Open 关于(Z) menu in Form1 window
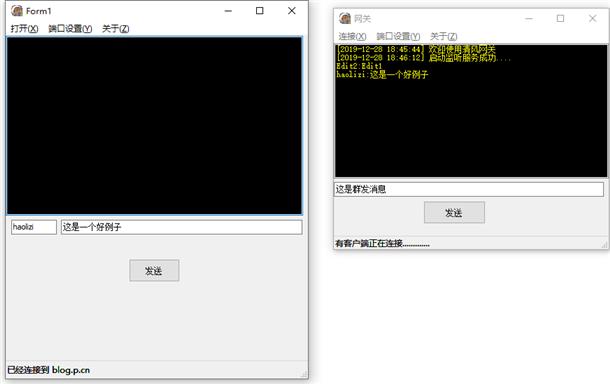 116,29
